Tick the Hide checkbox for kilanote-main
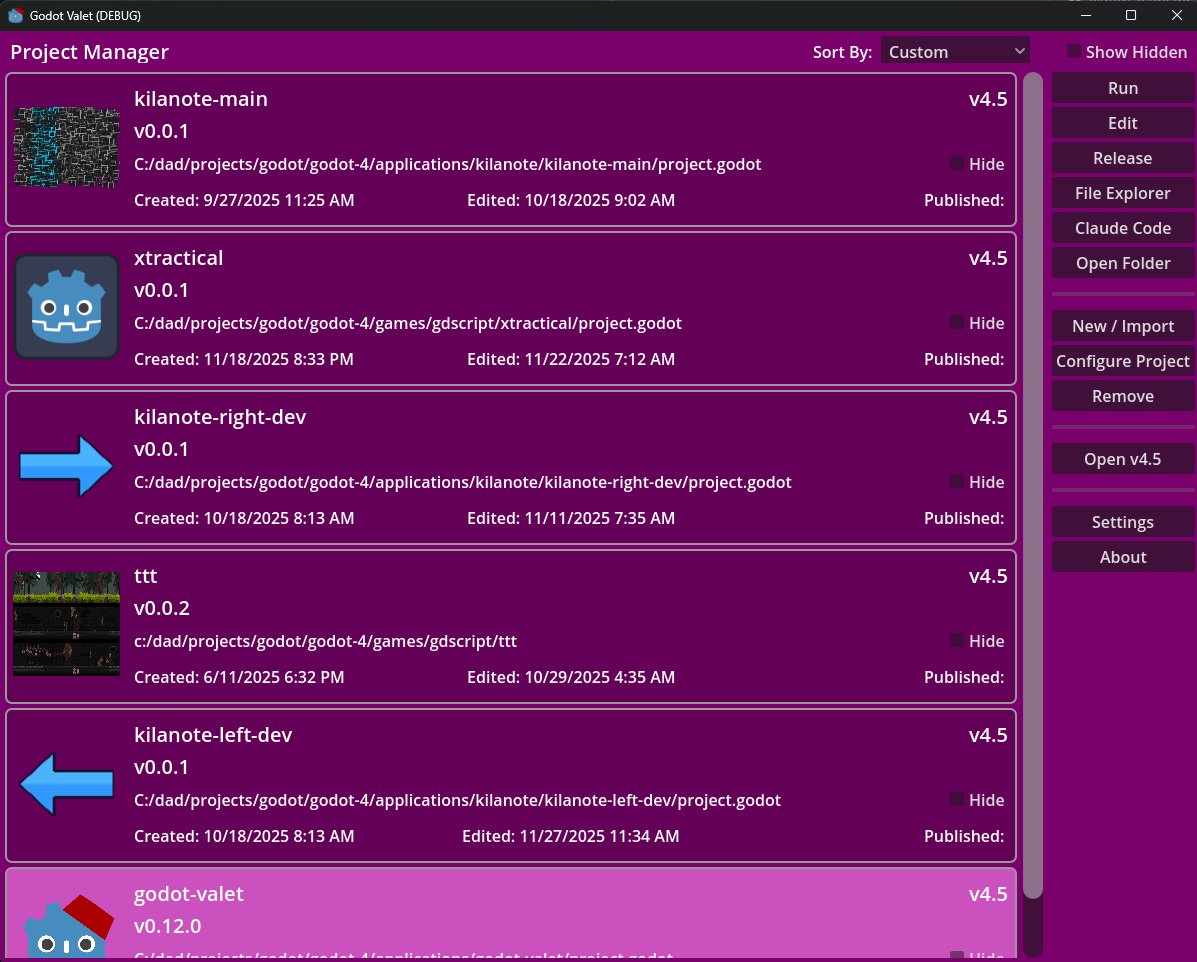 tap(957, 163)
